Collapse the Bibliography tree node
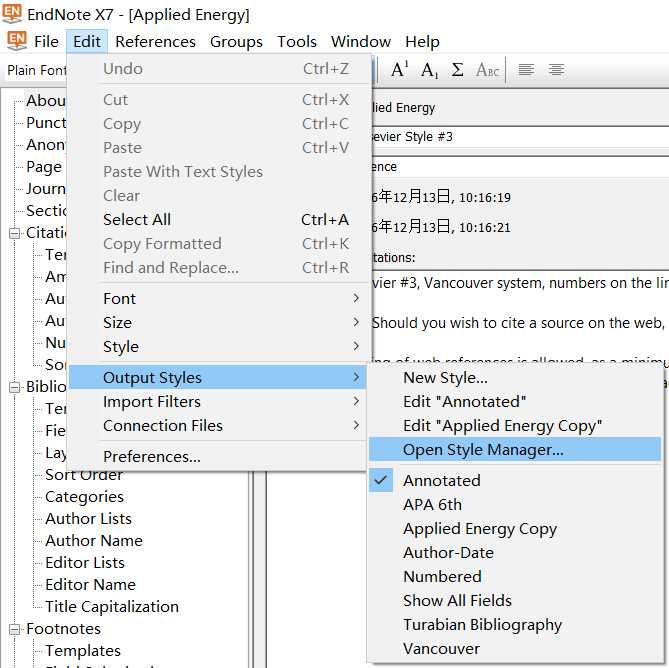This screenshot has width=669, height=668. pyautogui.click(x=15, y=387)
